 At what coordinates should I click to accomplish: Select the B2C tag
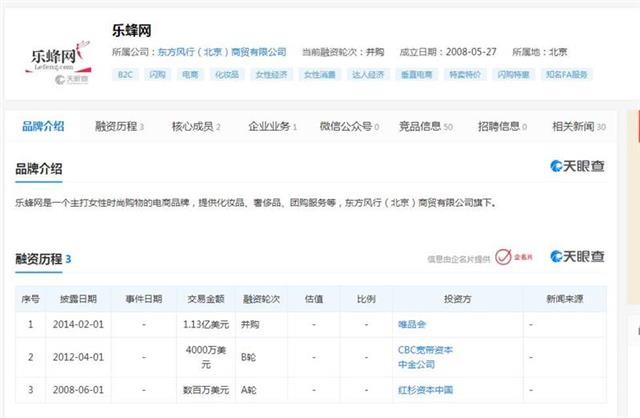pyautogui.click(x=125, y=74)
